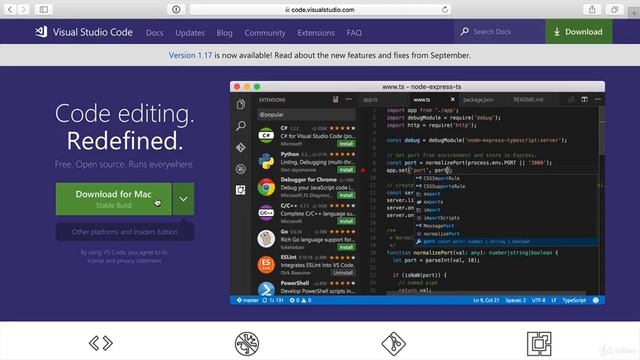Click the Python extension icon

tap(266, 161)
